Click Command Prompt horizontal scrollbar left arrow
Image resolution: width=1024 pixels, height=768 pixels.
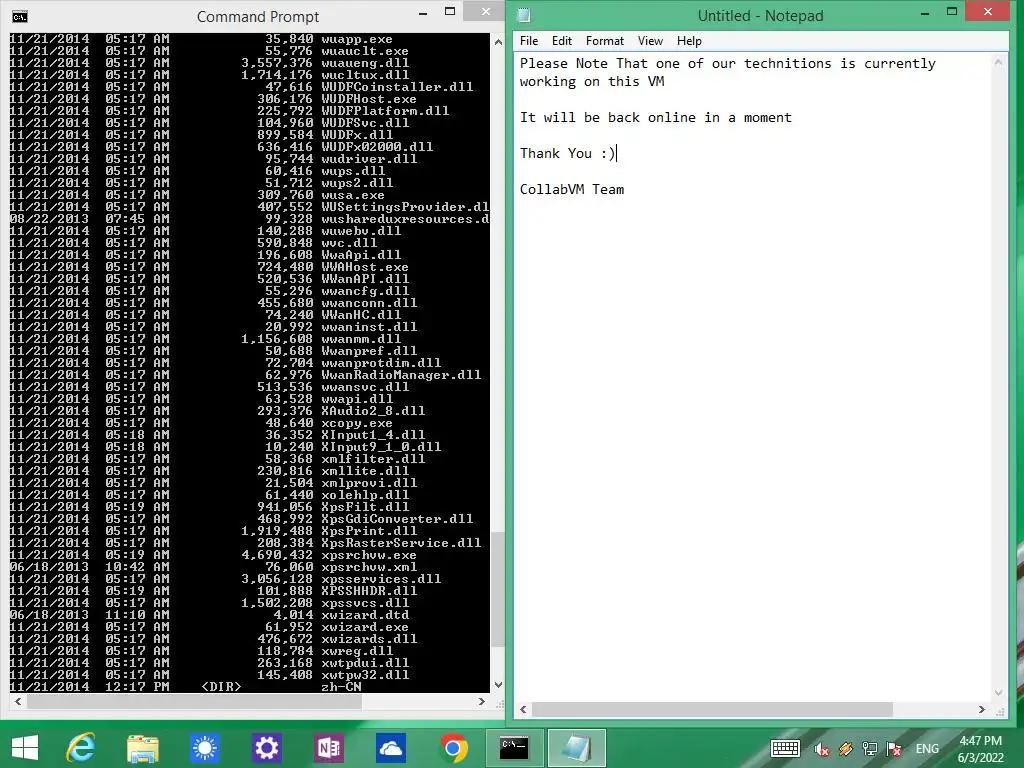[x=18, y=701]
